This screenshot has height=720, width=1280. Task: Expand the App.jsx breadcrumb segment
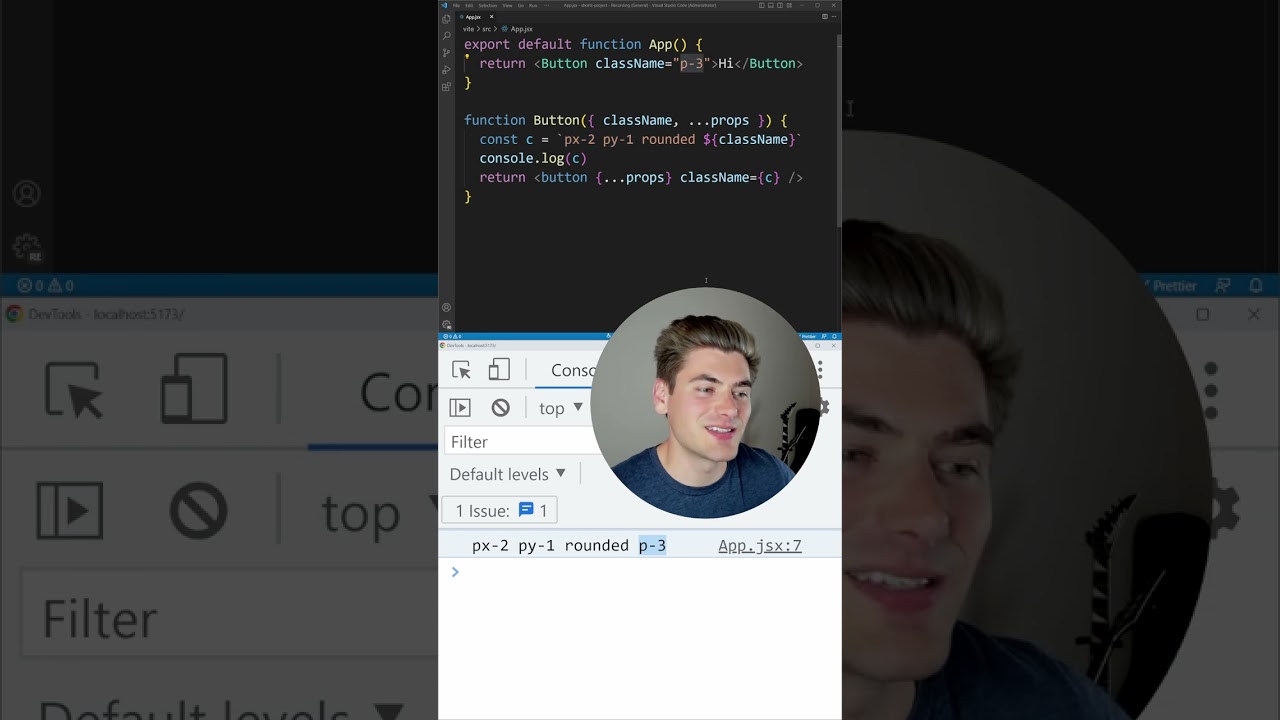click(521, 29)
